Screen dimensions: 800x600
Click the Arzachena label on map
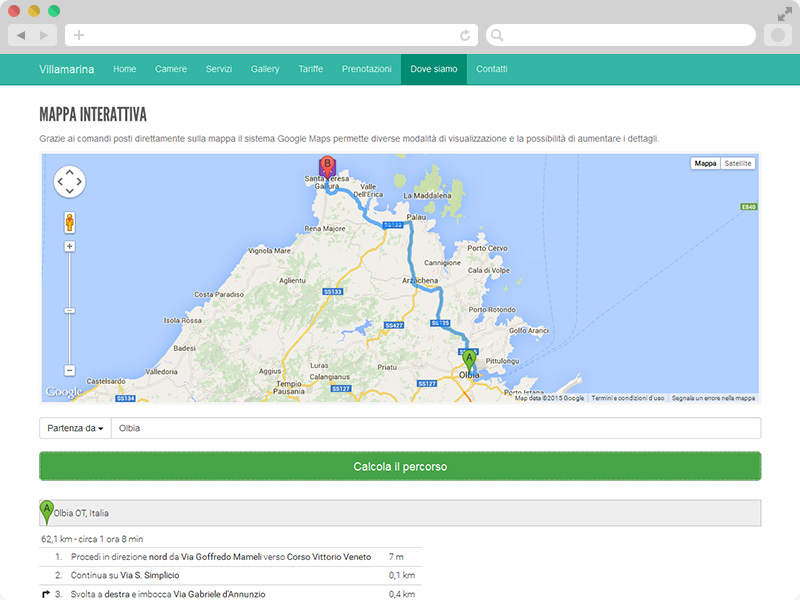pyautogui.click(x=420, y=280)
